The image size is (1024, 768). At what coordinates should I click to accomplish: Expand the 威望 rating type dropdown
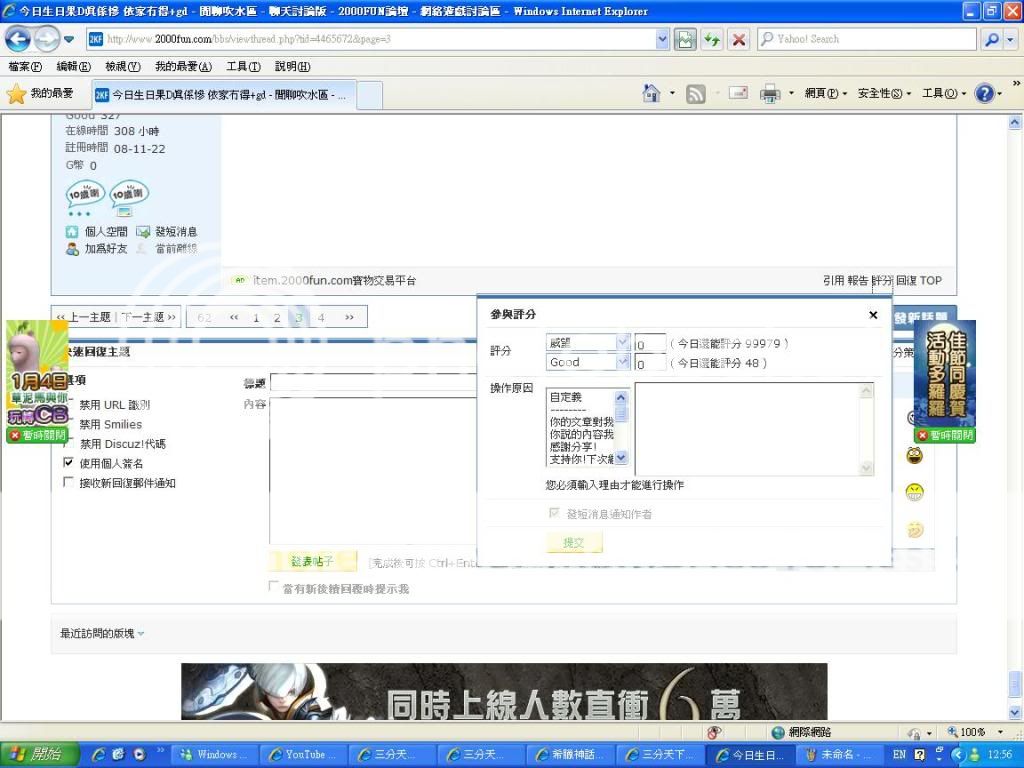click(622, 342)
